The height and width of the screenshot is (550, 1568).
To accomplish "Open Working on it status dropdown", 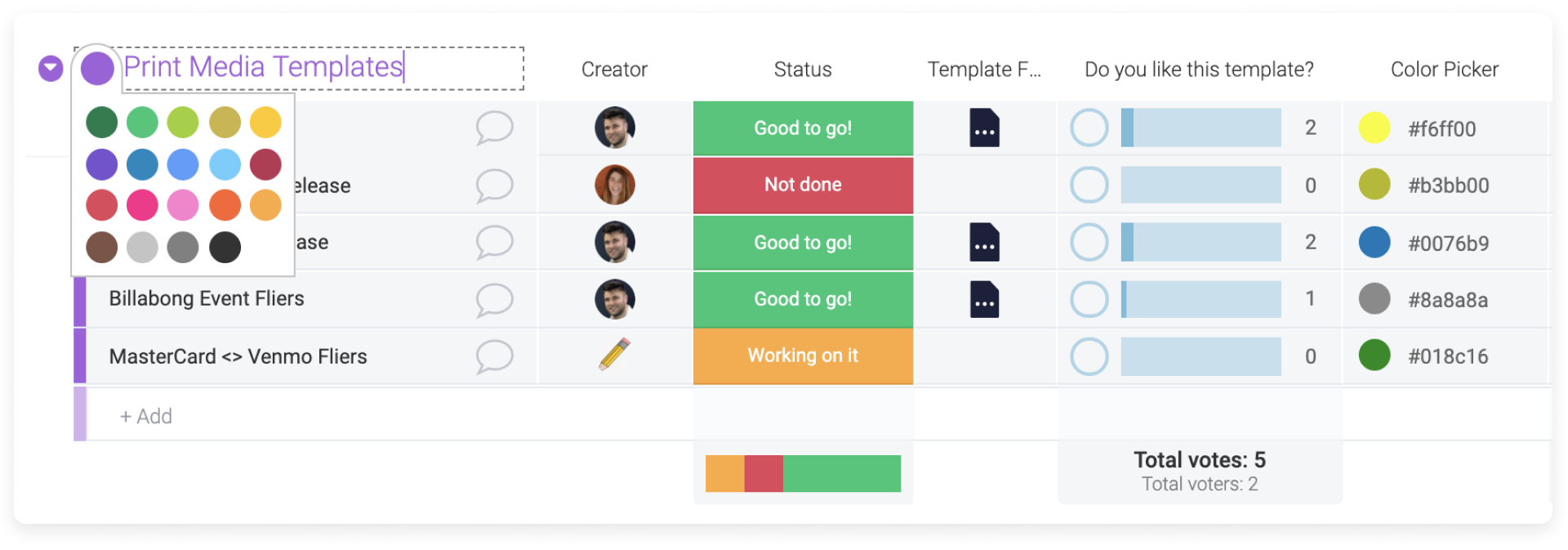I will click(803, 355).
